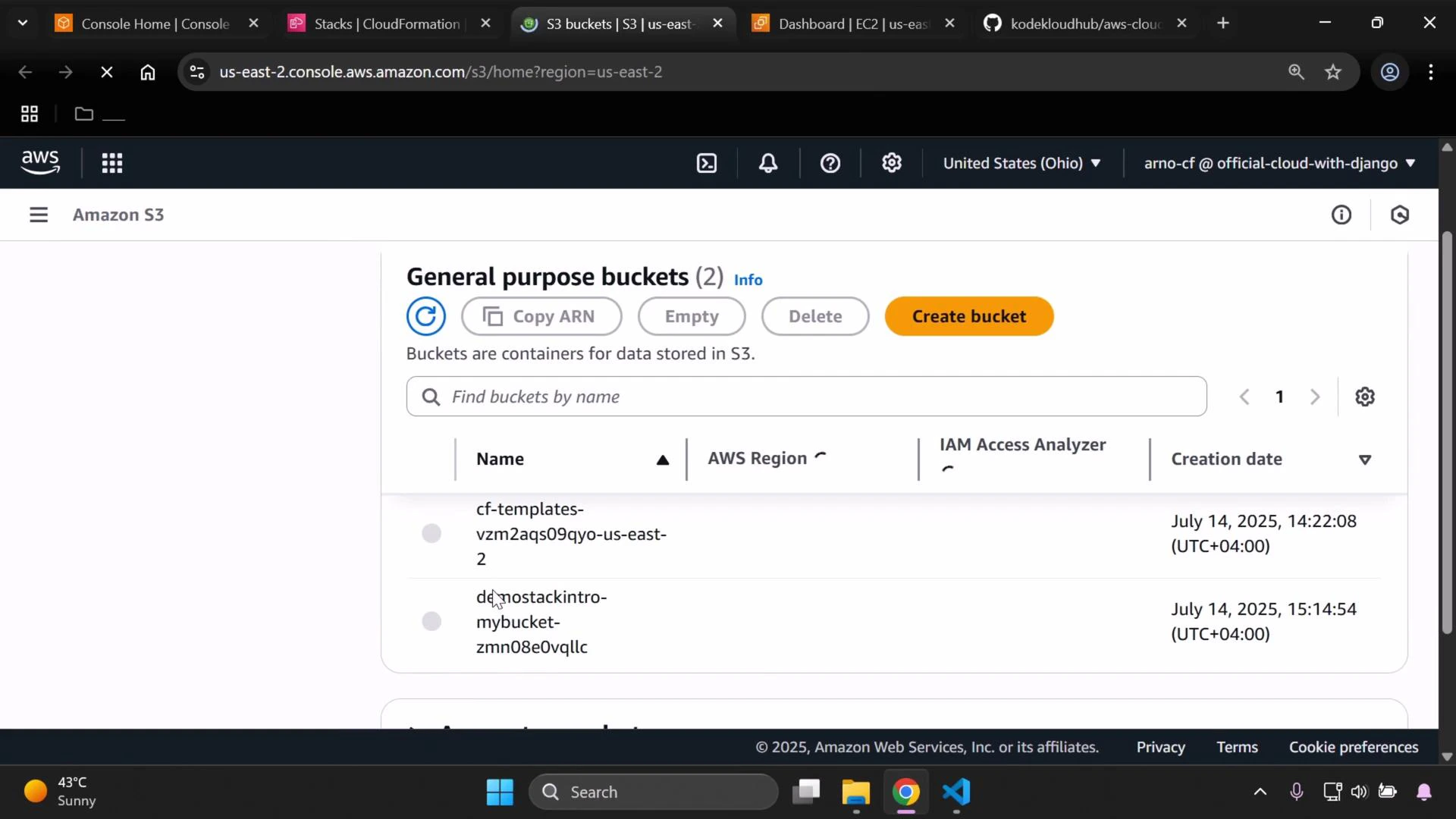Open the United States (Ohio) region dropdown
This screenshot has width=1456, height=819.
pyautogui.click(x=1021, y=163)
